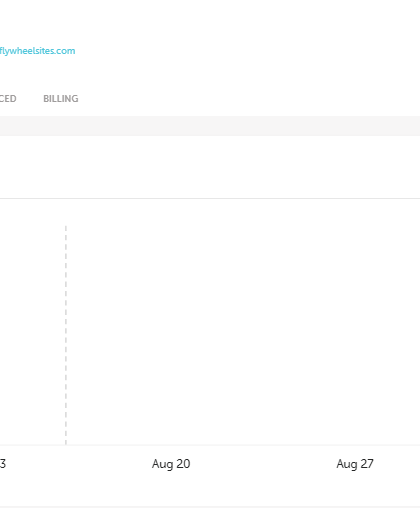Select the Aug 27 axis label
This screenshot has width=420, height=508.
355,464
